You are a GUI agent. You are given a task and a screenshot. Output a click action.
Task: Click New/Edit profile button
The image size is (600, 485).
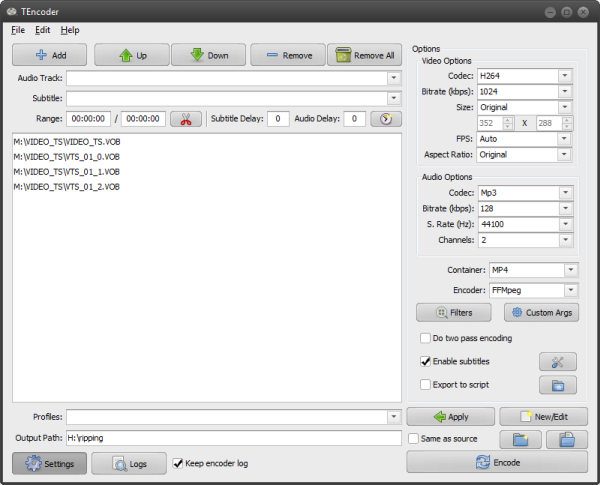543,417
